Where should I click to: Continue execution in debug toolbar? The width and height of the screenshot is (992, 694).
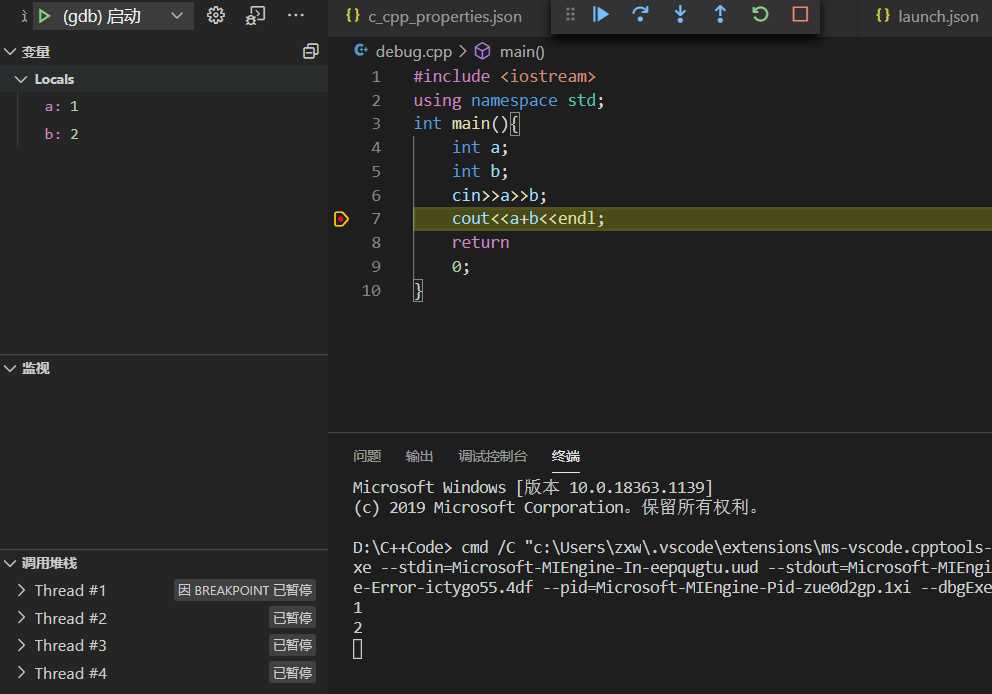[600, 14]
